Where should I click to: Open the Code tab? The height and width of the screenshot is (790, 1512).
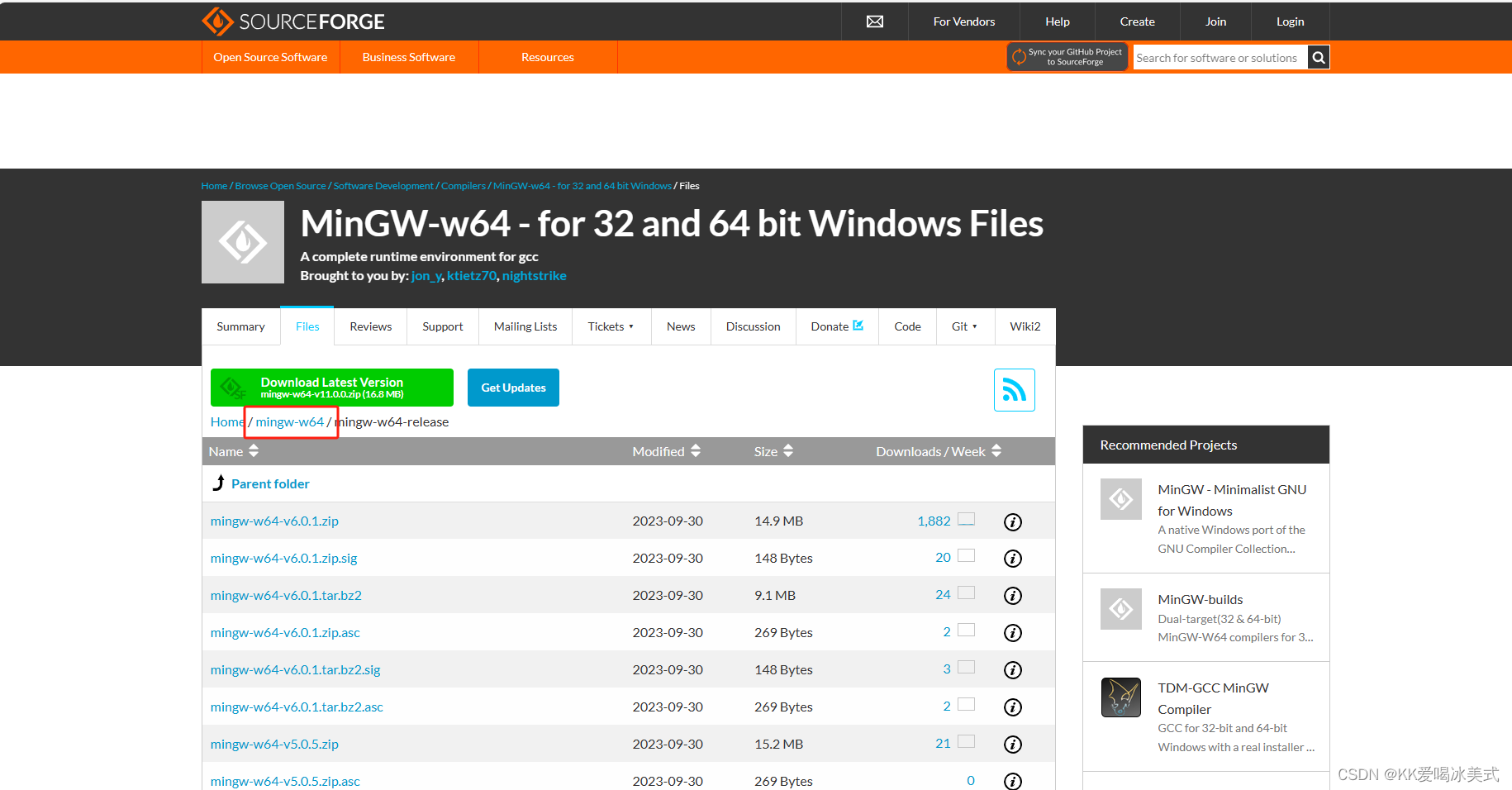(907, 326)
